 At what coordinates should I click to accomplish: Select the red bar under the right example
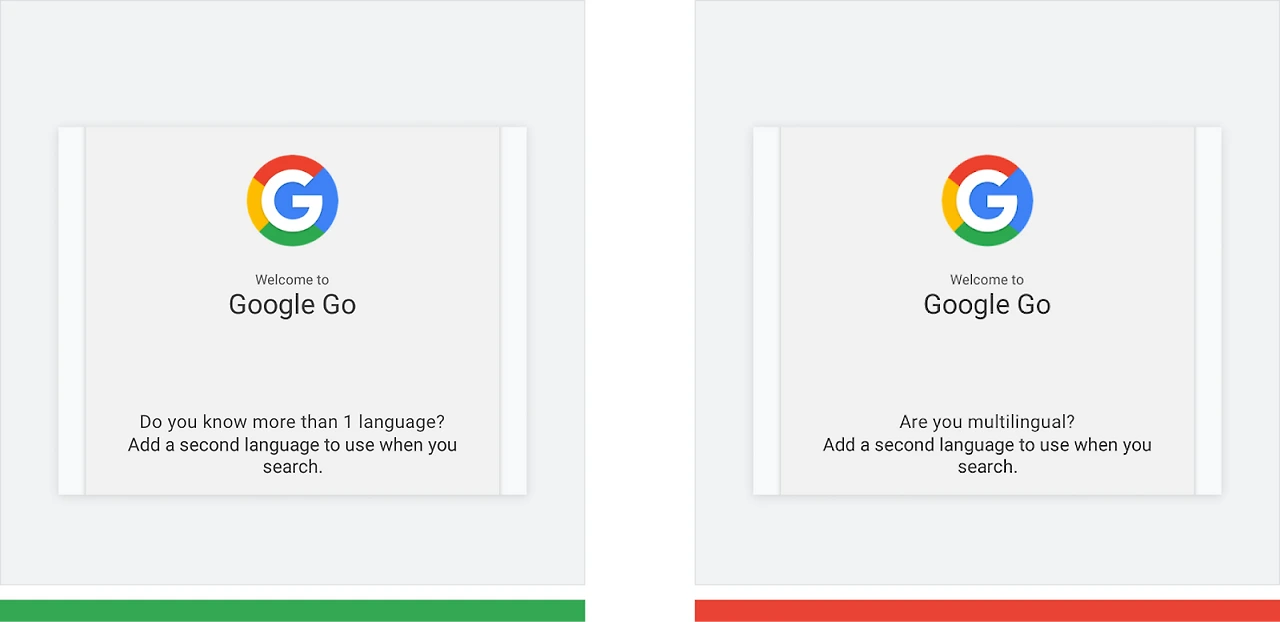987,611
